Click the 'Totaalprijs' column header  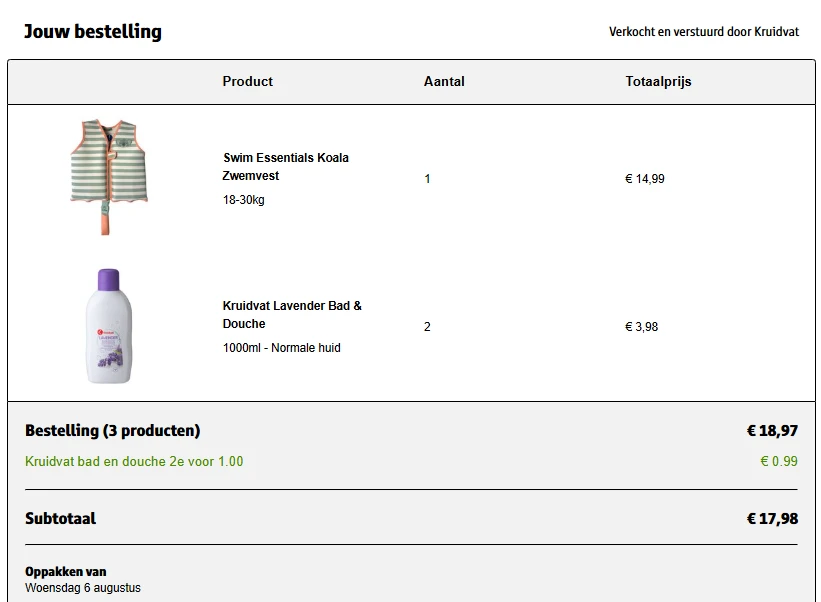click(658, 82)
